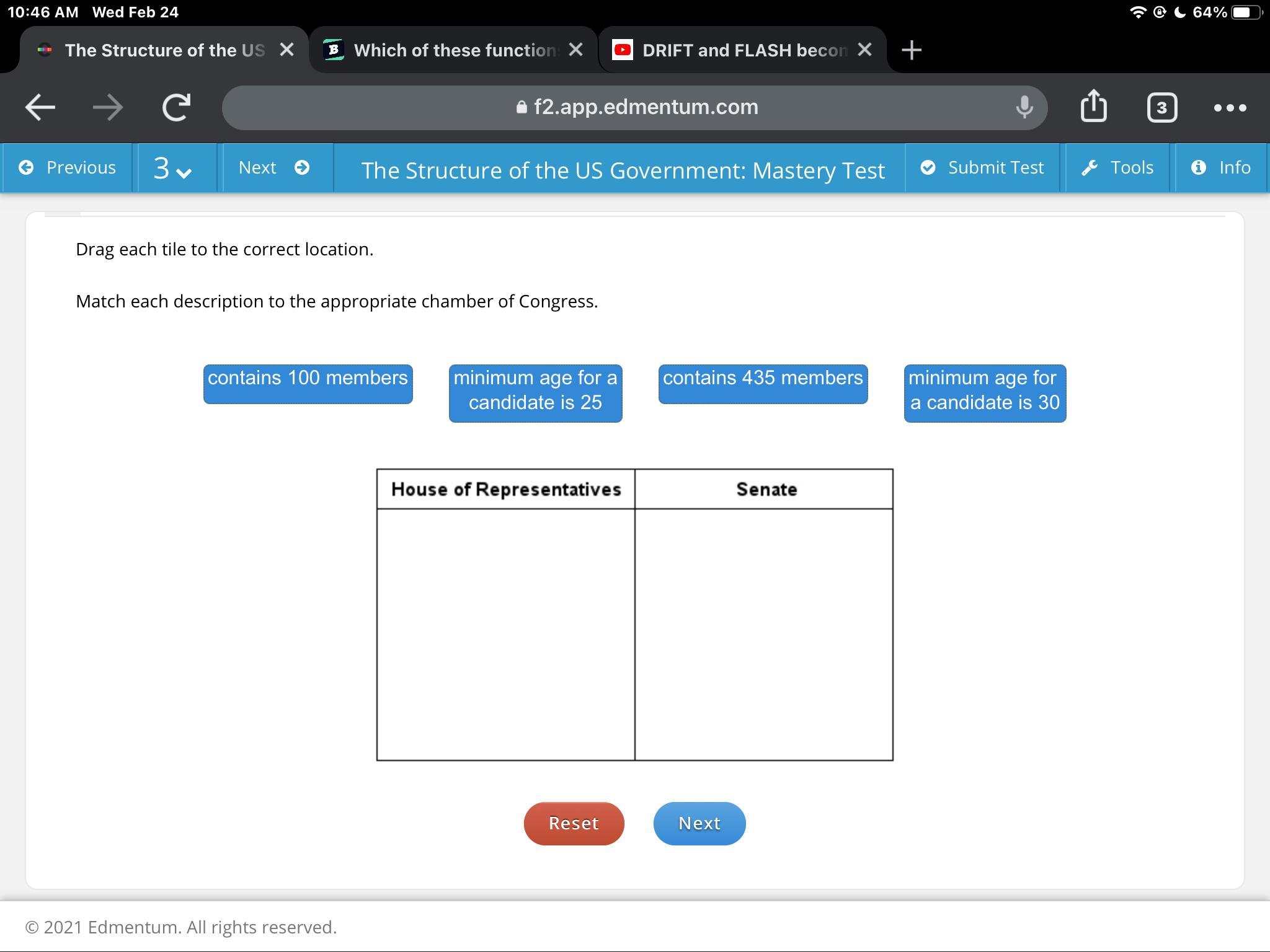Open the tab switcher showing 3

point(1161,108)
